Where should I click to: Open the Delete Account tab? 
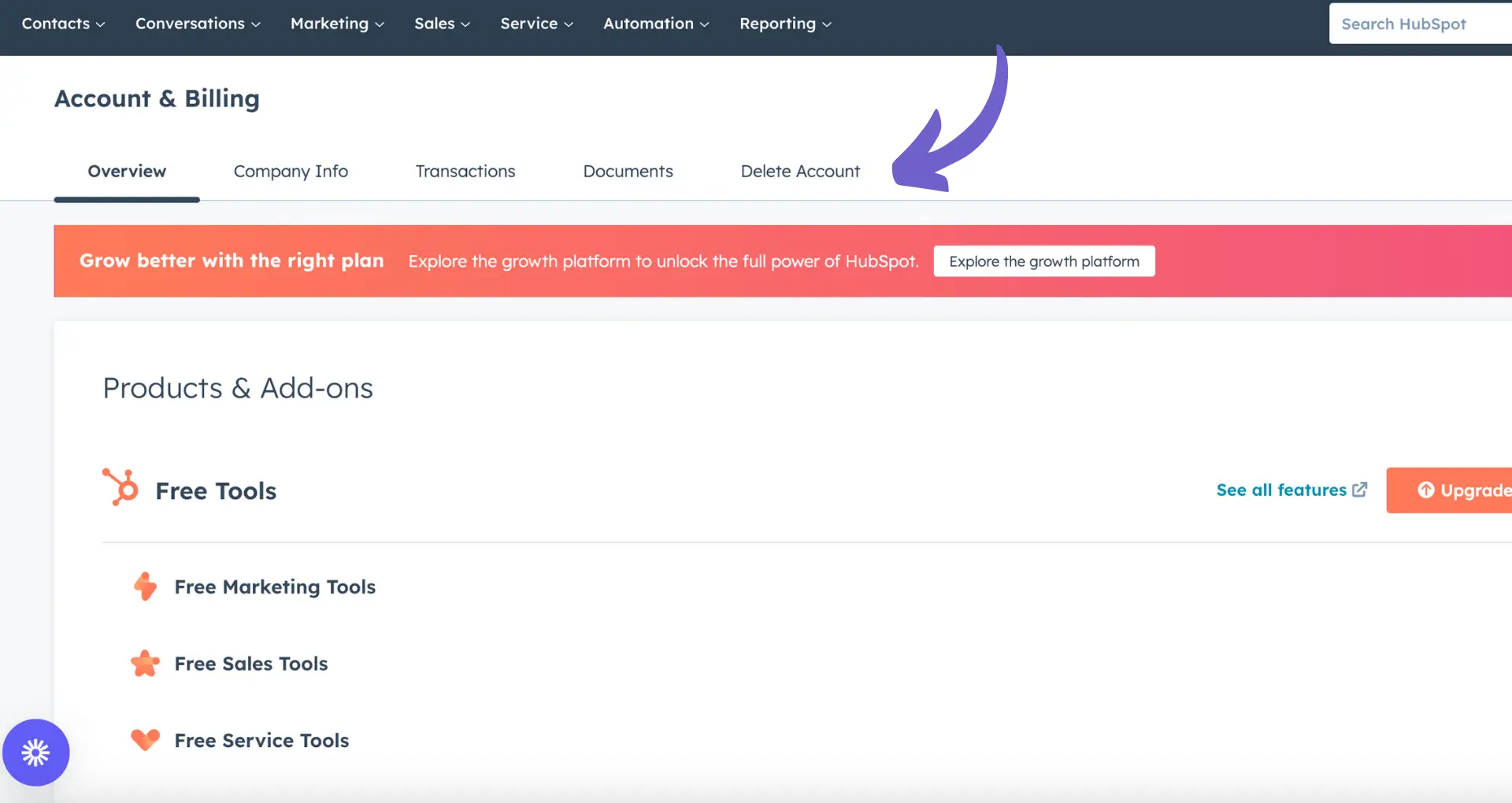tap(800, 172)
